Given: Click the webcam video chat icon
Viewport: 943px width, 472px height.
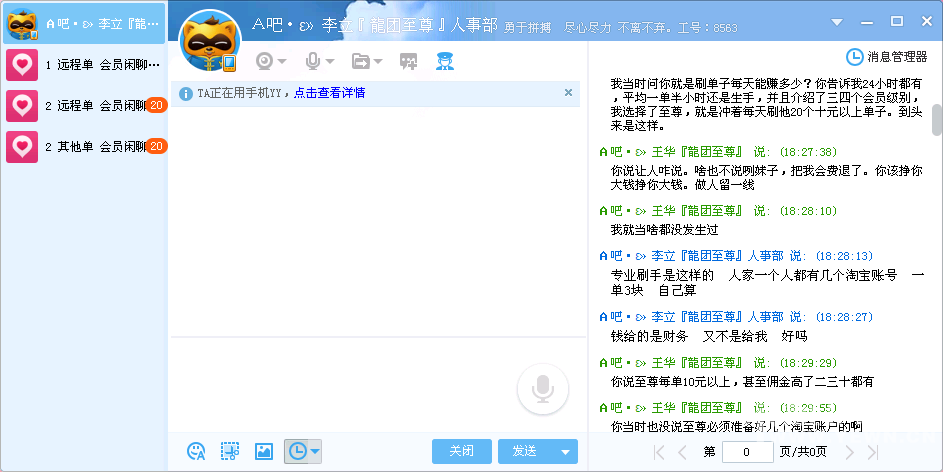Looking at the screenshot, I should 264,61.
